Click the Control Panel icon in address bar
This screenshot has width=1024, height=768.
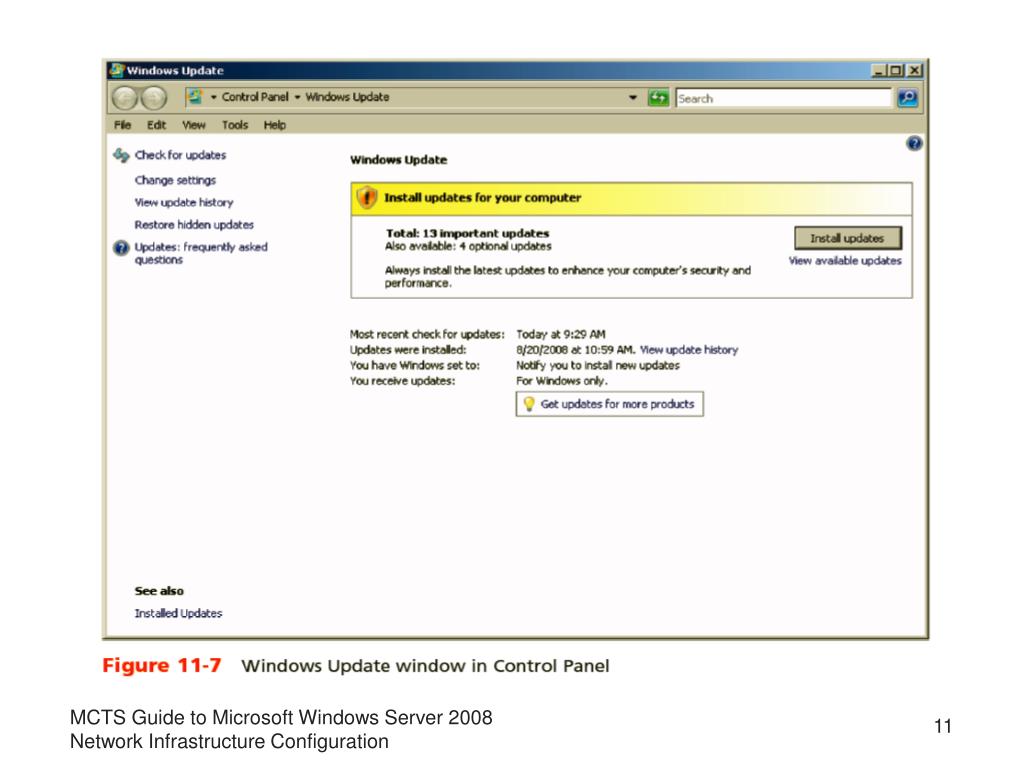[x=195, y=97]
